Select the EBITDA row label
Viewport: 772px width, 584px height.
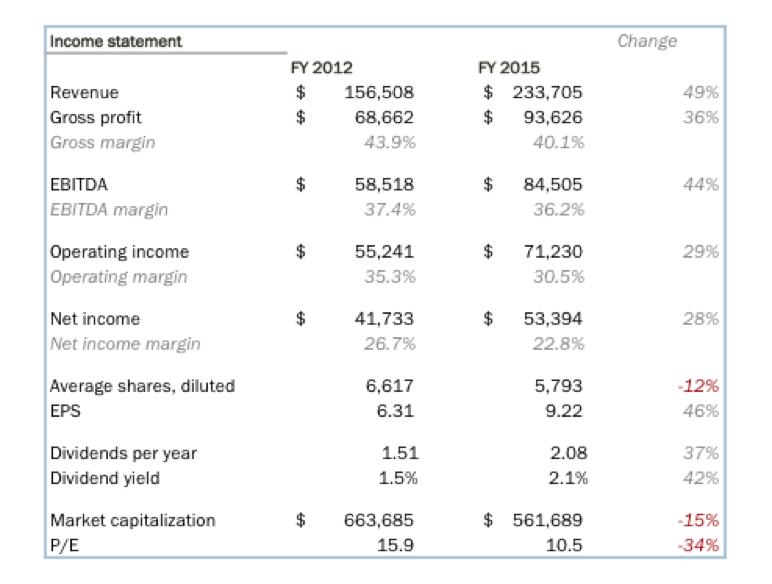[79, 185]
